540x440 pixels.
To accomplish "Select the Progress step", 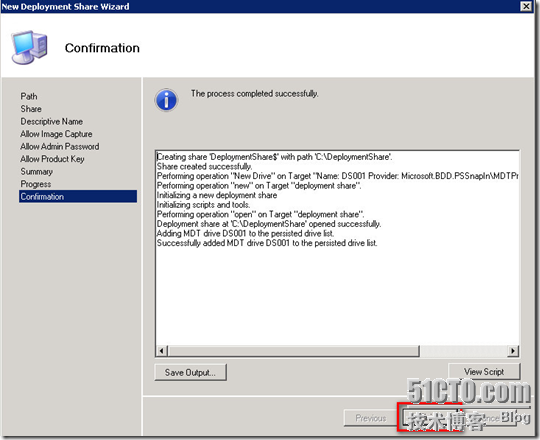I will [x=36, y=184].
